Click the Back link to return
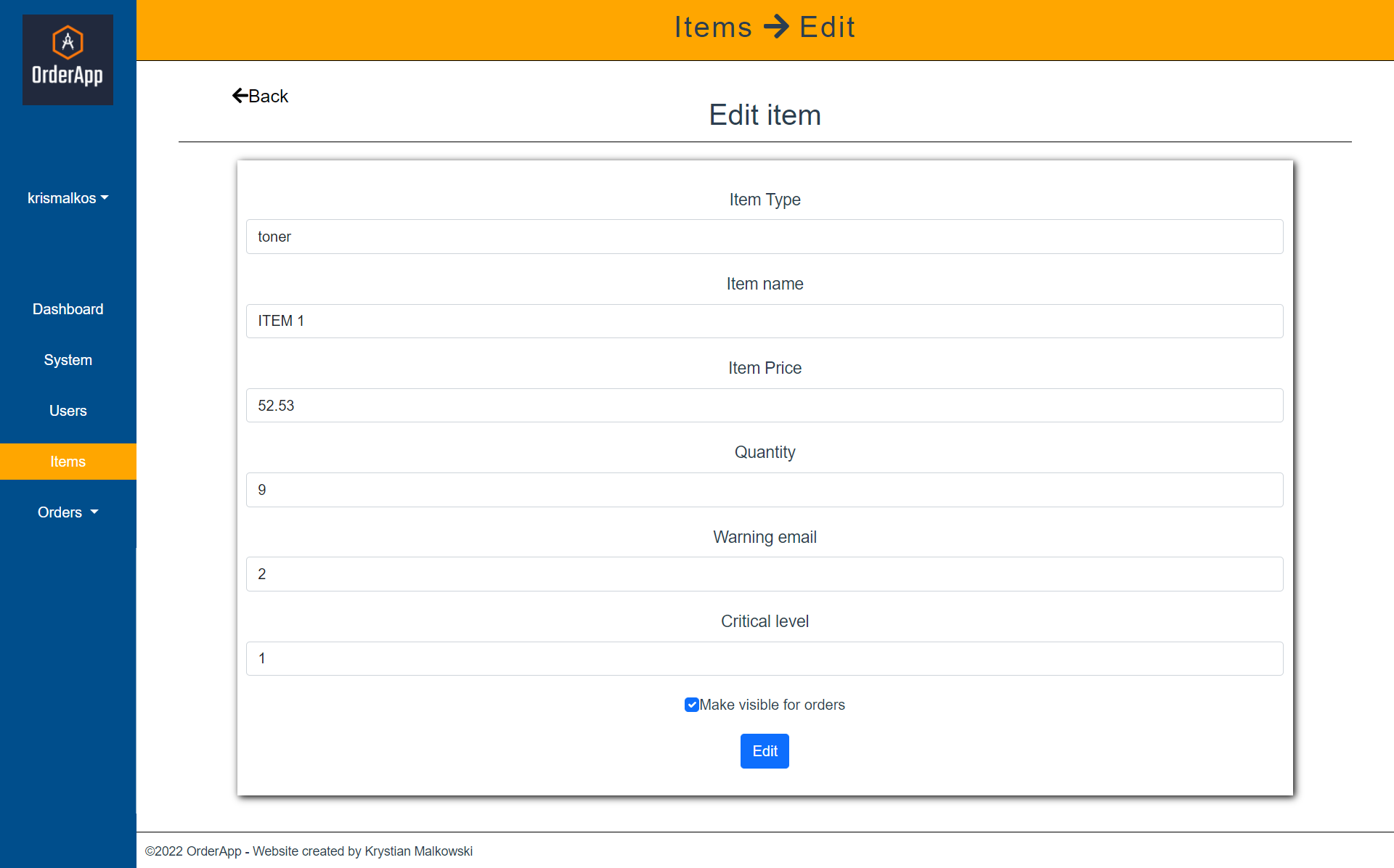Image resolution: width=1394 pixels, height=868 pixels. (x=261, y=96)
